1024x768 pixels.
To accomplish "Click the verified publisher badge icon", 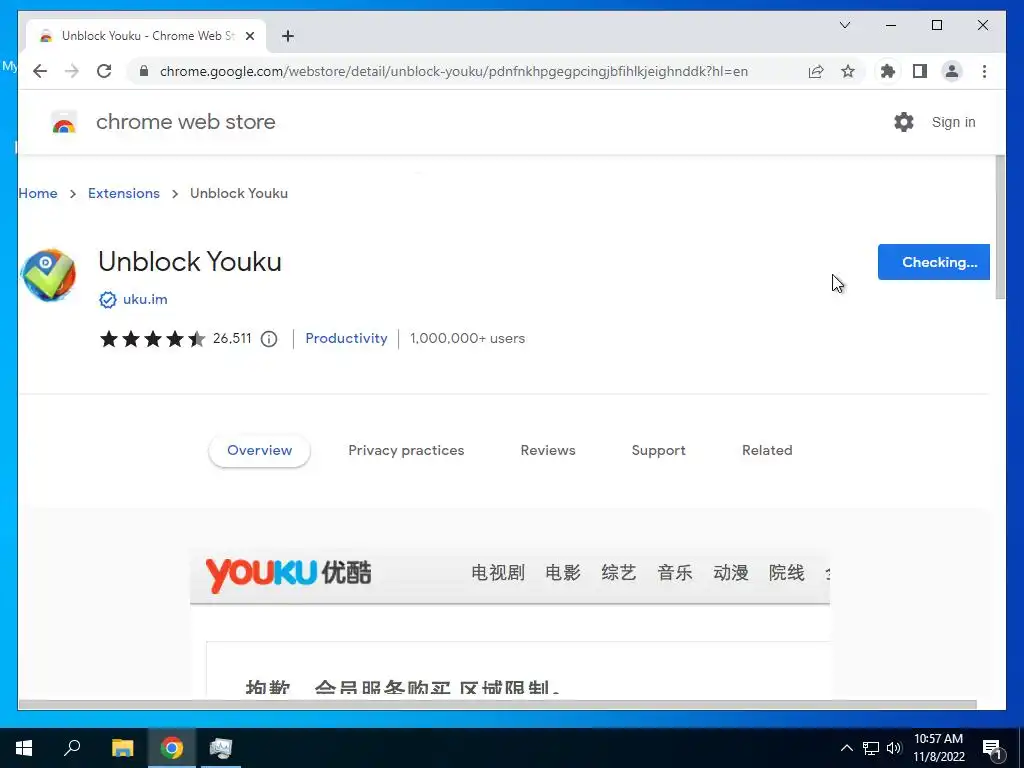I will pyautogui.click(x=108, y=300).
